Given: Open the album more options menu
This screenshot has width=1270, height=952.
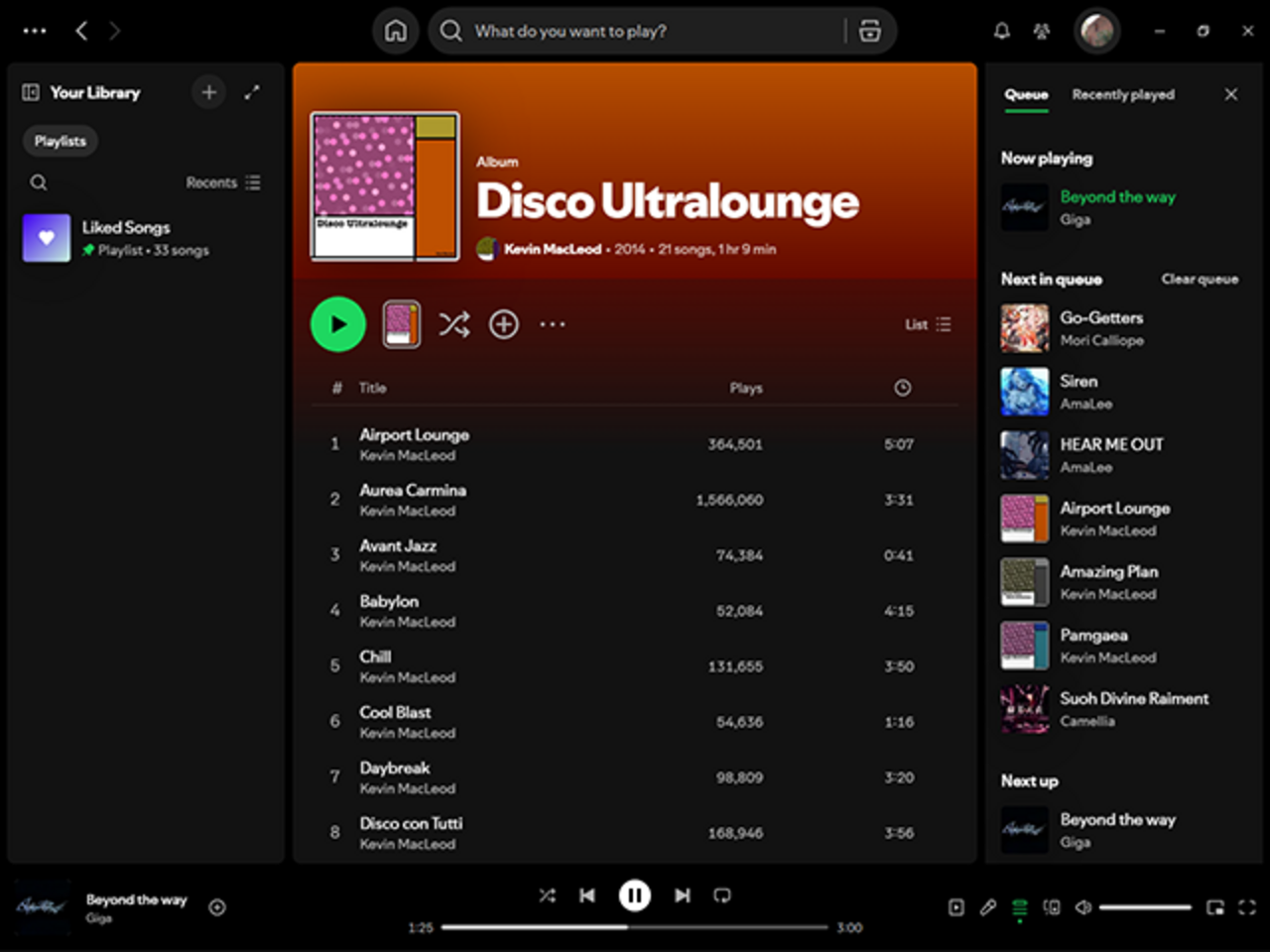Looking at the screenshot, I should coord(553,324).
